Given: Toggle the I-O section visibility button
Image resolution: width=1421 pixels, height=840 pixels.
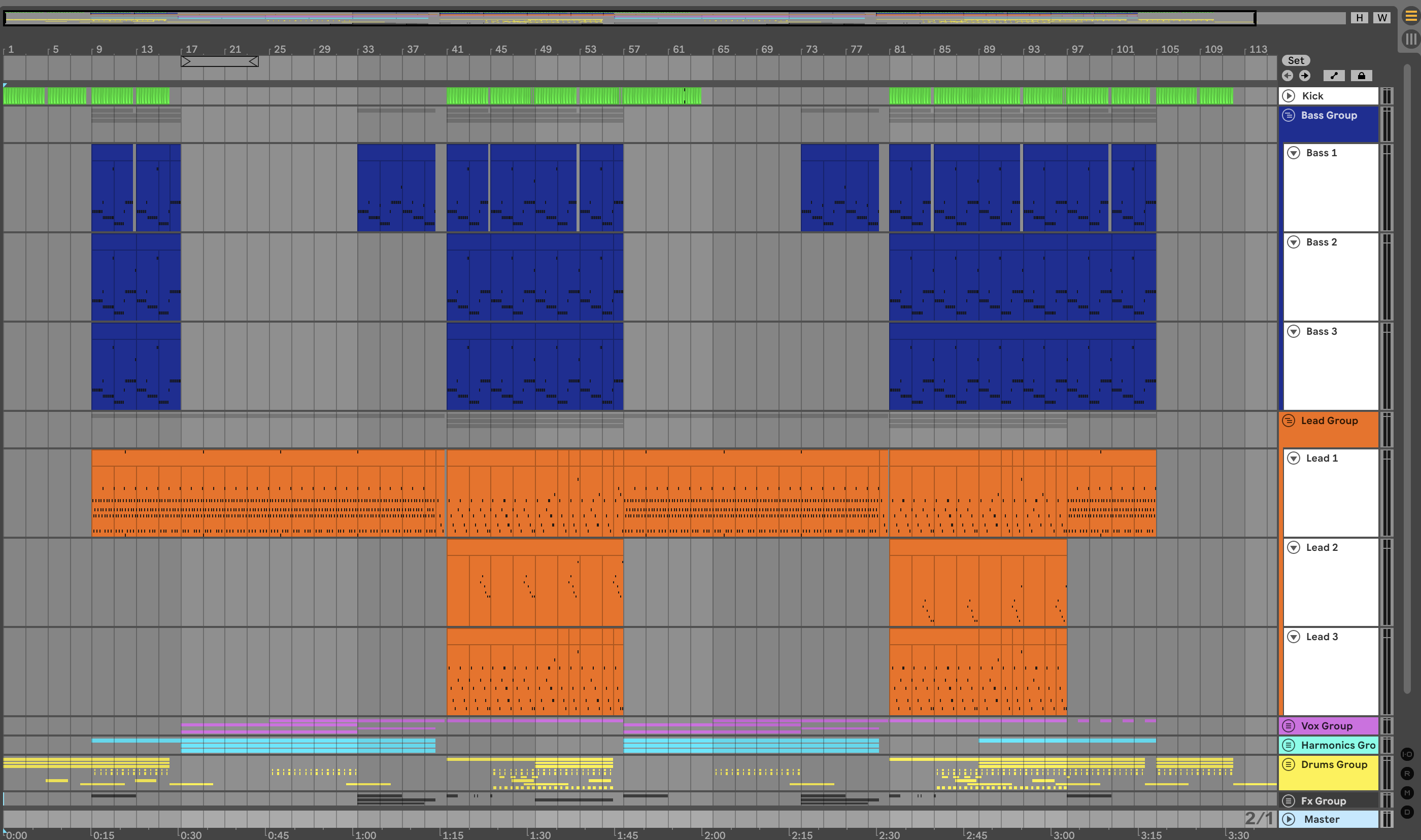Looking at the screenshot, I should [x=1407, y=754].
